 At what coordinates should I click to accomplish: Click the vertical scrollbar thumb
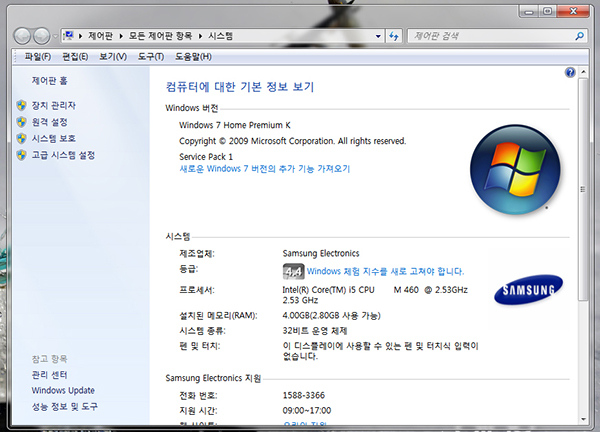click(x=583, y=189)
